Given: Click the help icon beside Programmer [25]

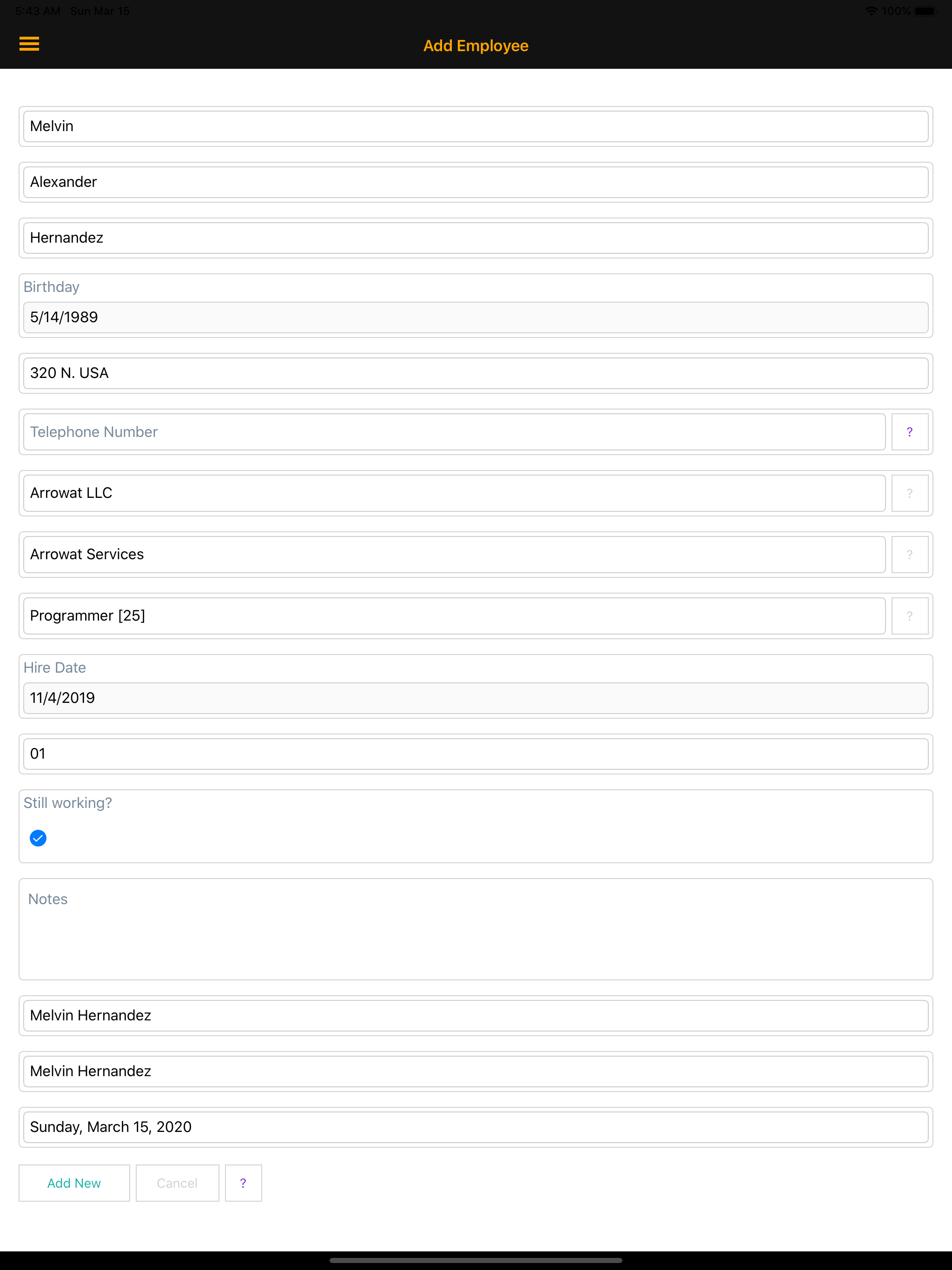Looking at the screenshot, I should point(910,615).
